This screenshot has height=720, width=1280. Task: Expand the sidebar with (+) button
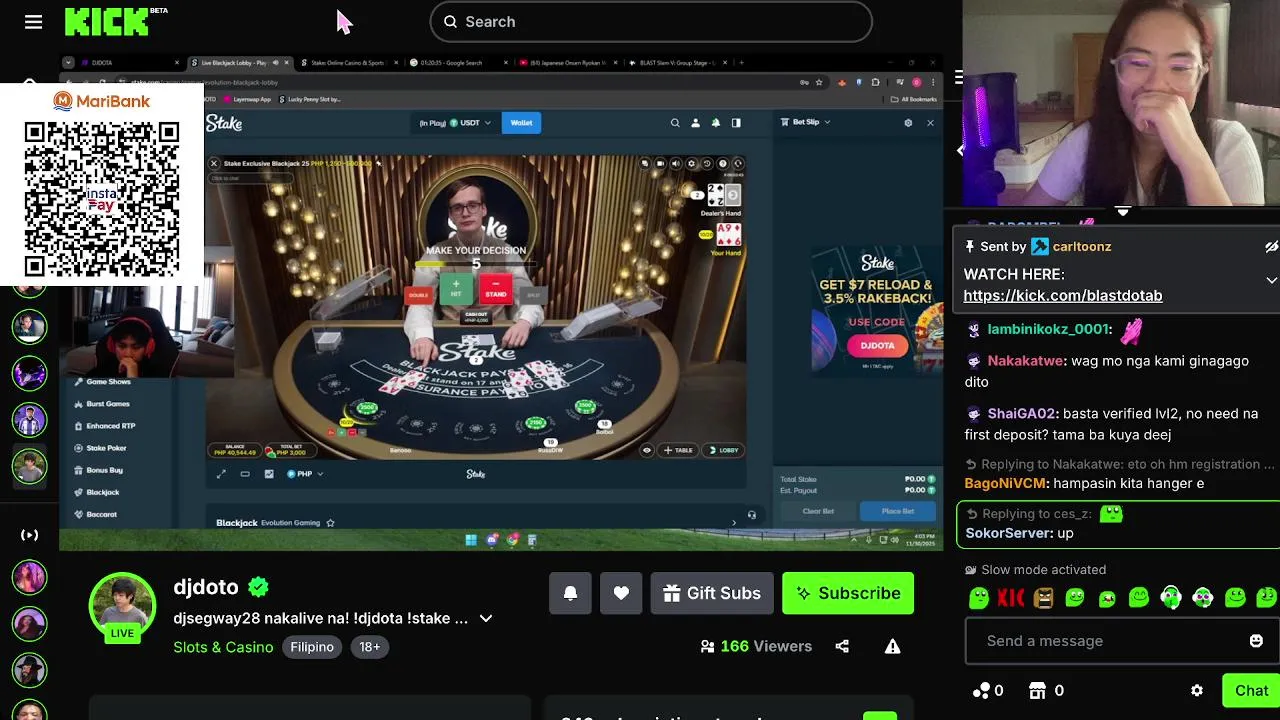(x=29, y=535)
